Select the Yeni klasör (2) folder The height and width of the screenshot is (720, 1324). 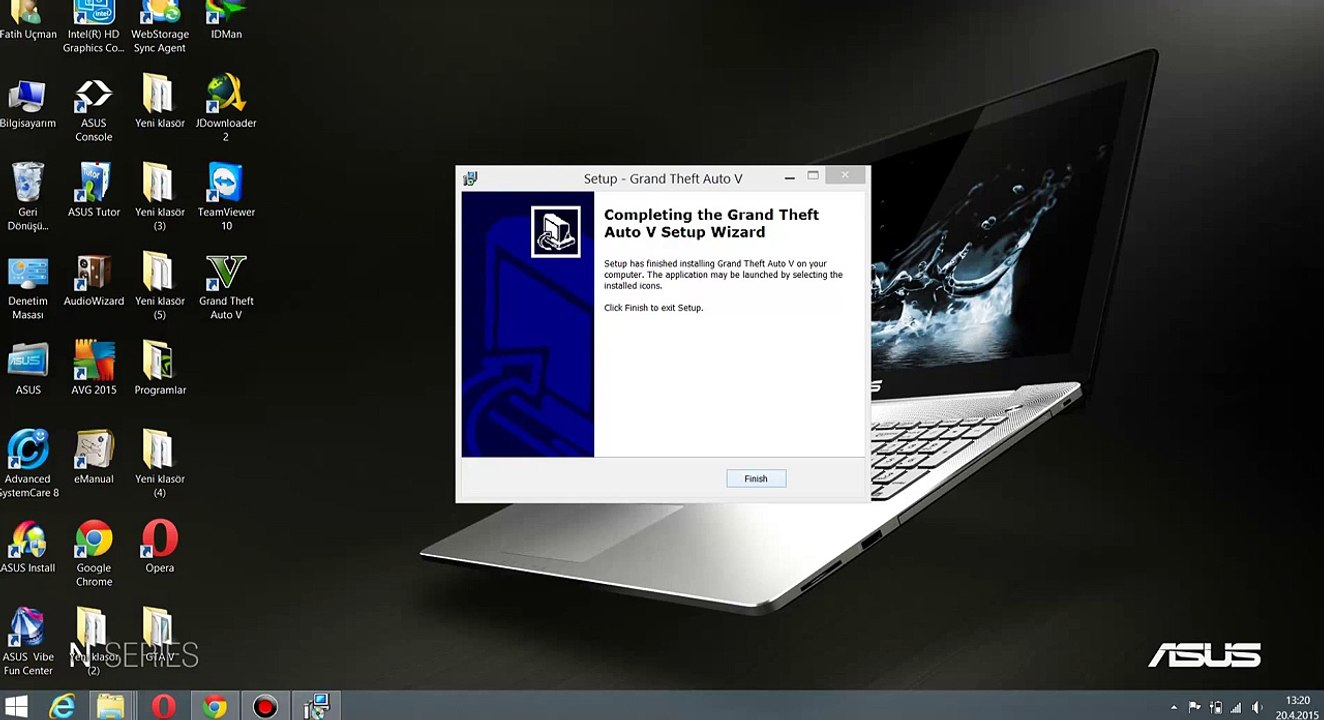(92, 642)
